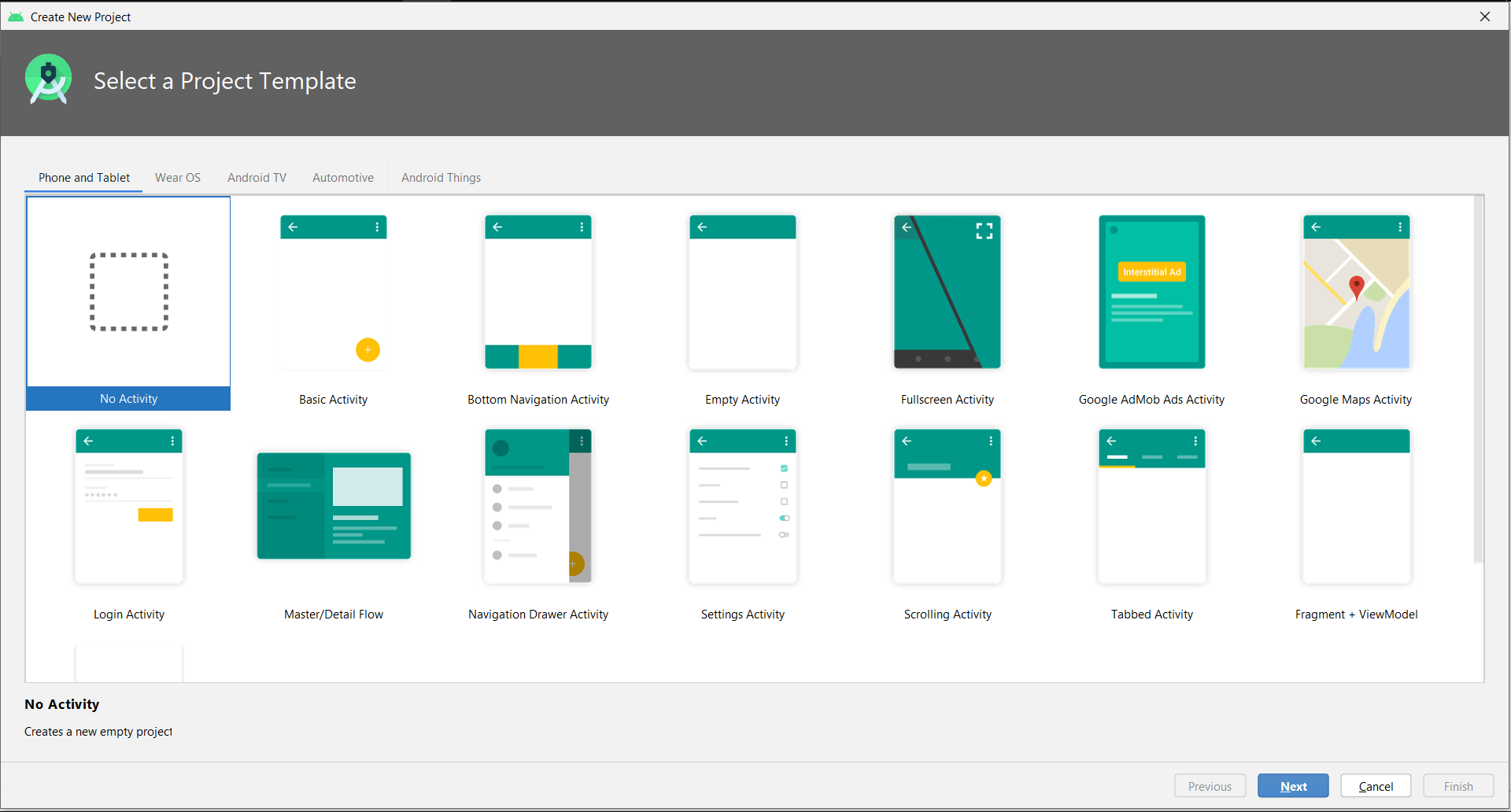
Task: Click the Bottom Navigation Activity label
Action: point(538,400)
